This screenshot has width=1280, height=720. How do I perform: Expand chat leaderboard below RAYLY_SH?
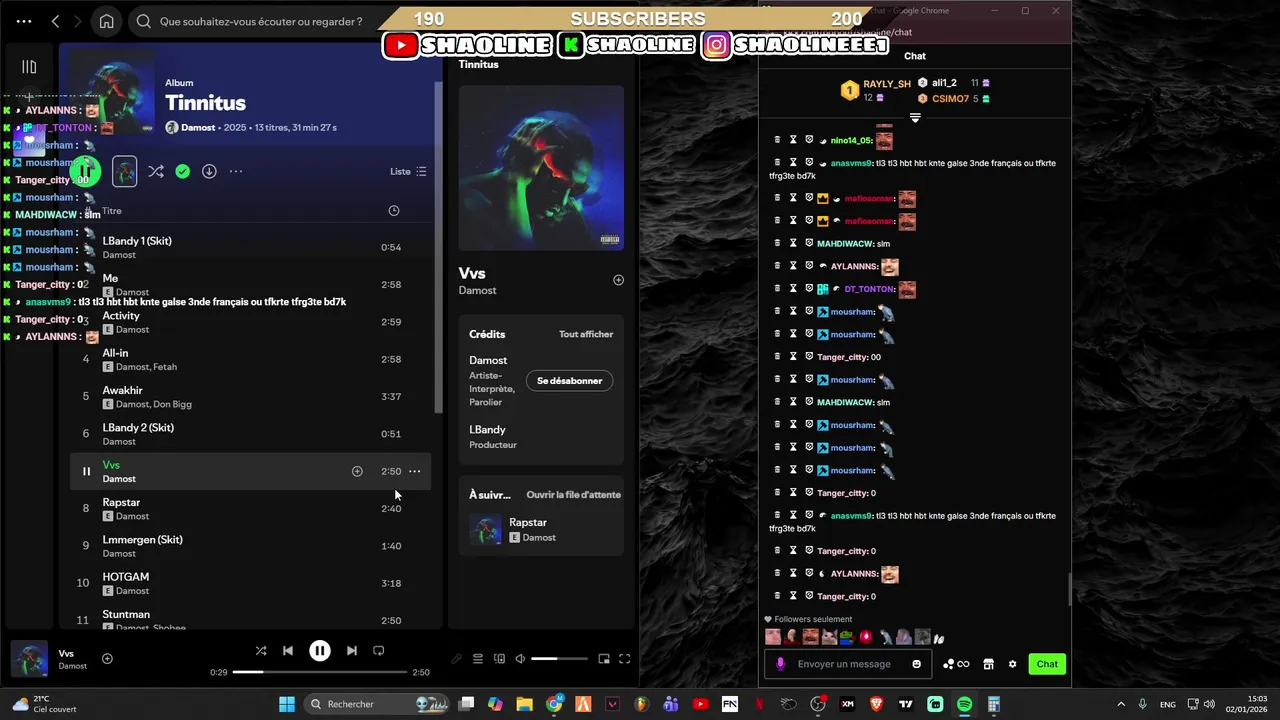(914, 118)
